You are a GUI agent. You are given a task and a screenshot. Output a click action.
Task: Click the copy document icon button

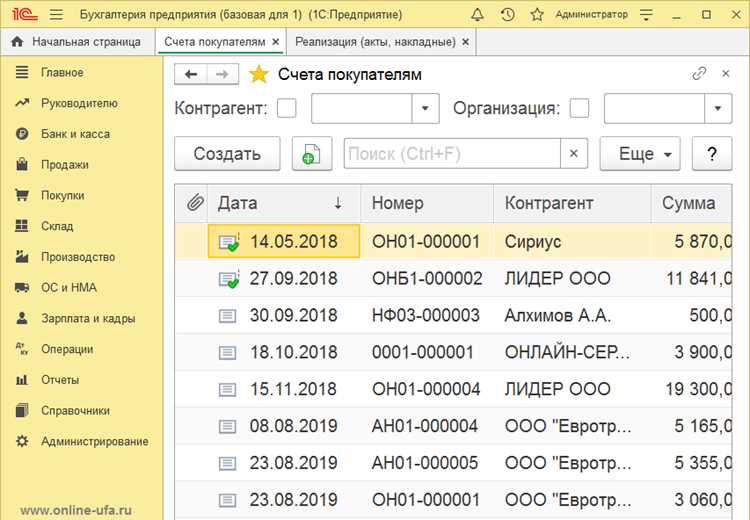coord(312,154)
